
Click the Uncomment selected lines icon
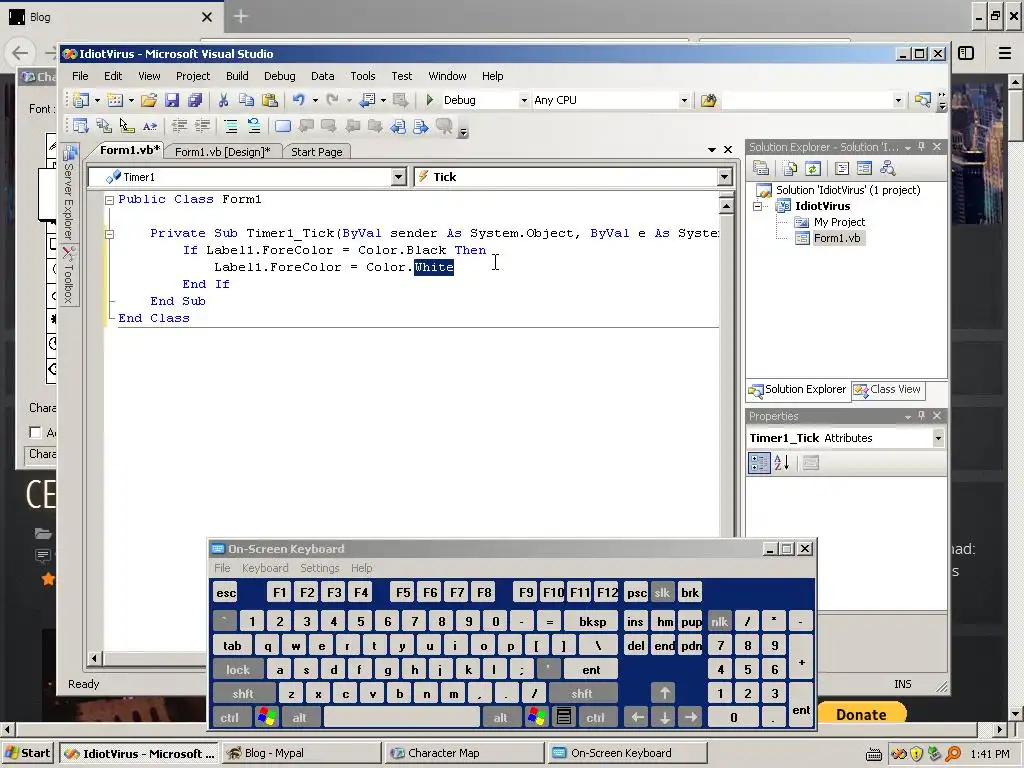click(x=253, y=126)
